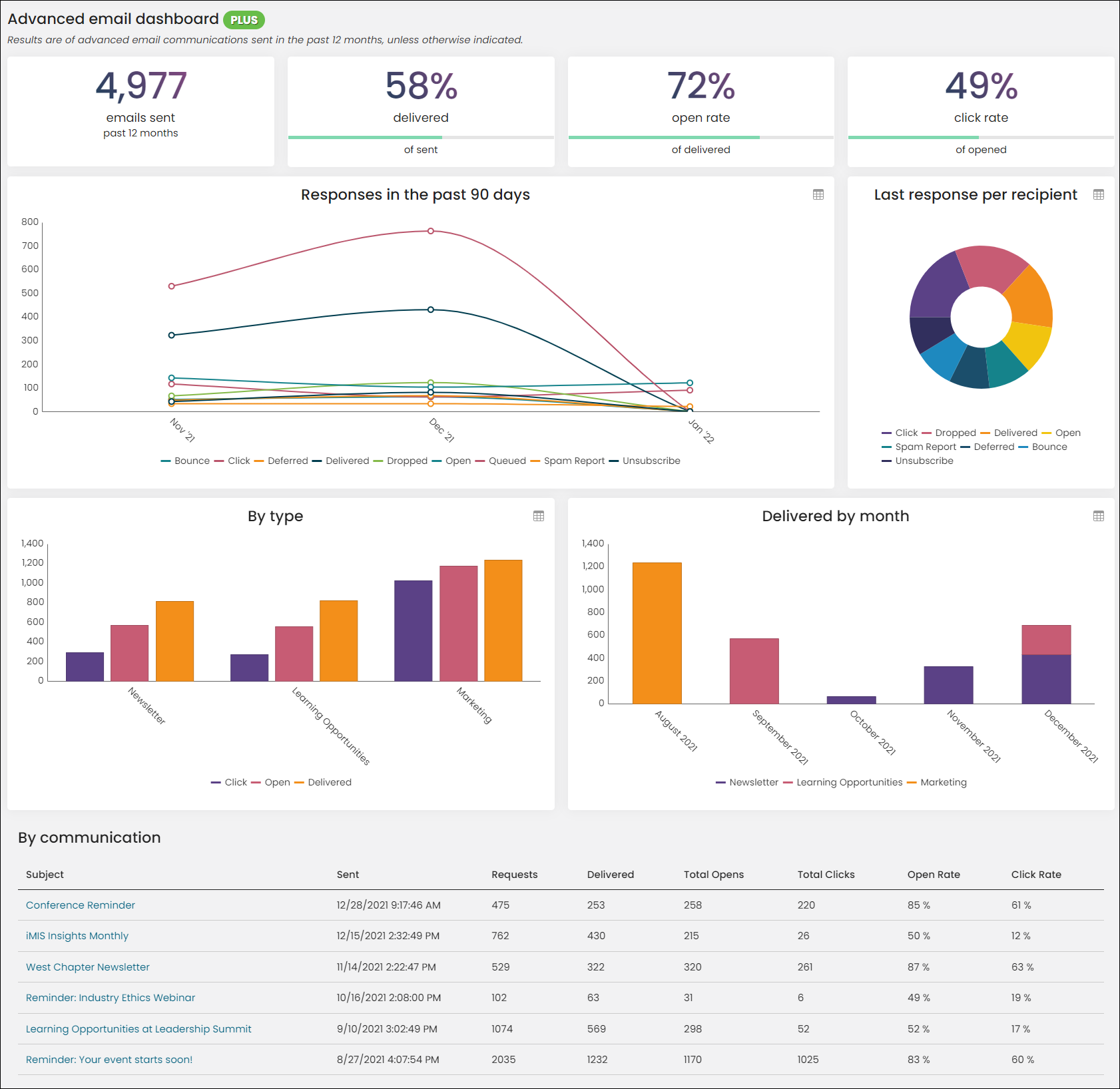Image resolution: width=1120 pixels, height=1089 pixels.
Task: Open Reminder: Industry Ethics Webinar link
Action: point(111,998)
